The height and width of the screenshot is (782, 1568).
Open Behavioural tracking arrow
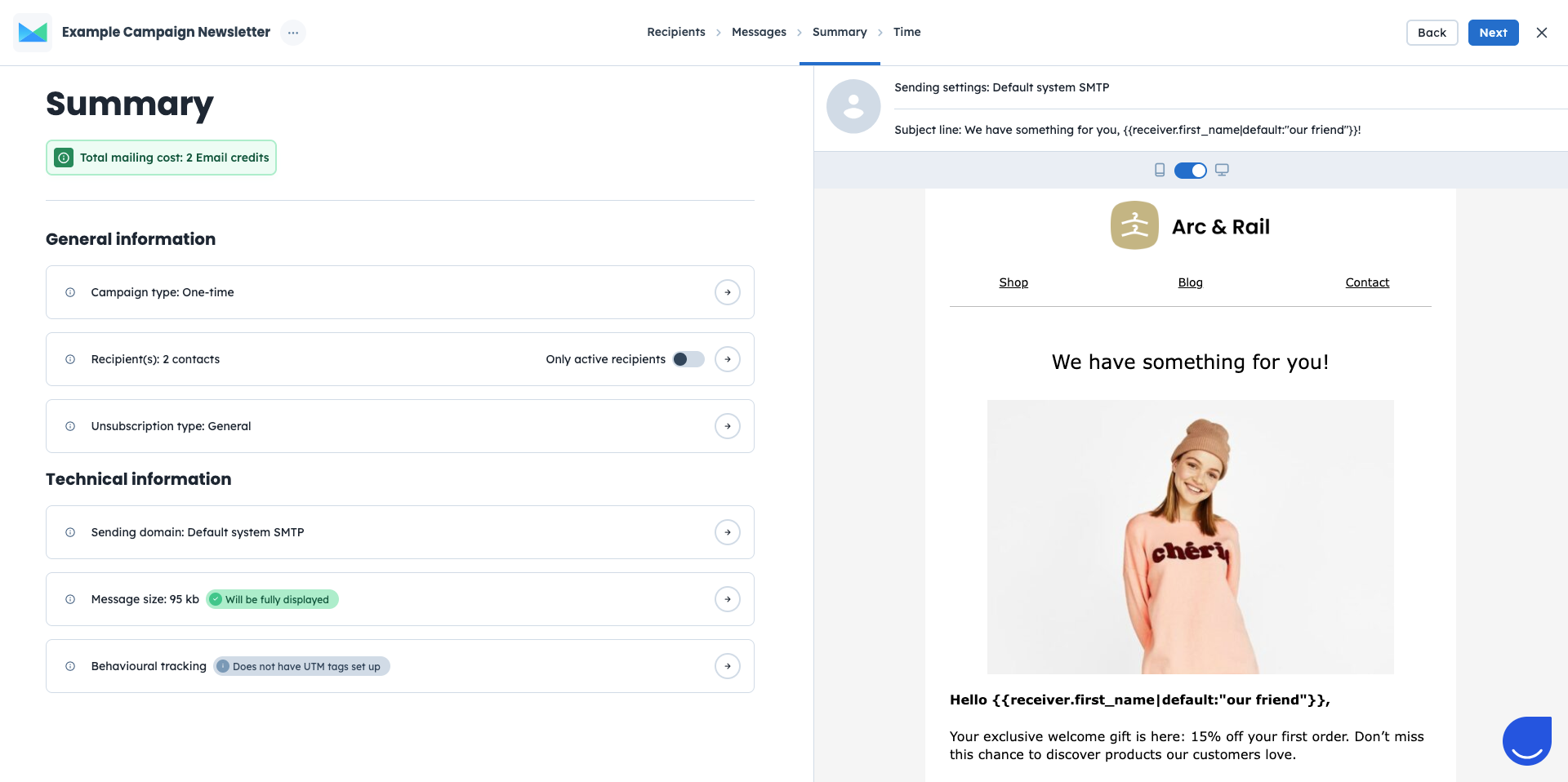(x=728, y=666)
